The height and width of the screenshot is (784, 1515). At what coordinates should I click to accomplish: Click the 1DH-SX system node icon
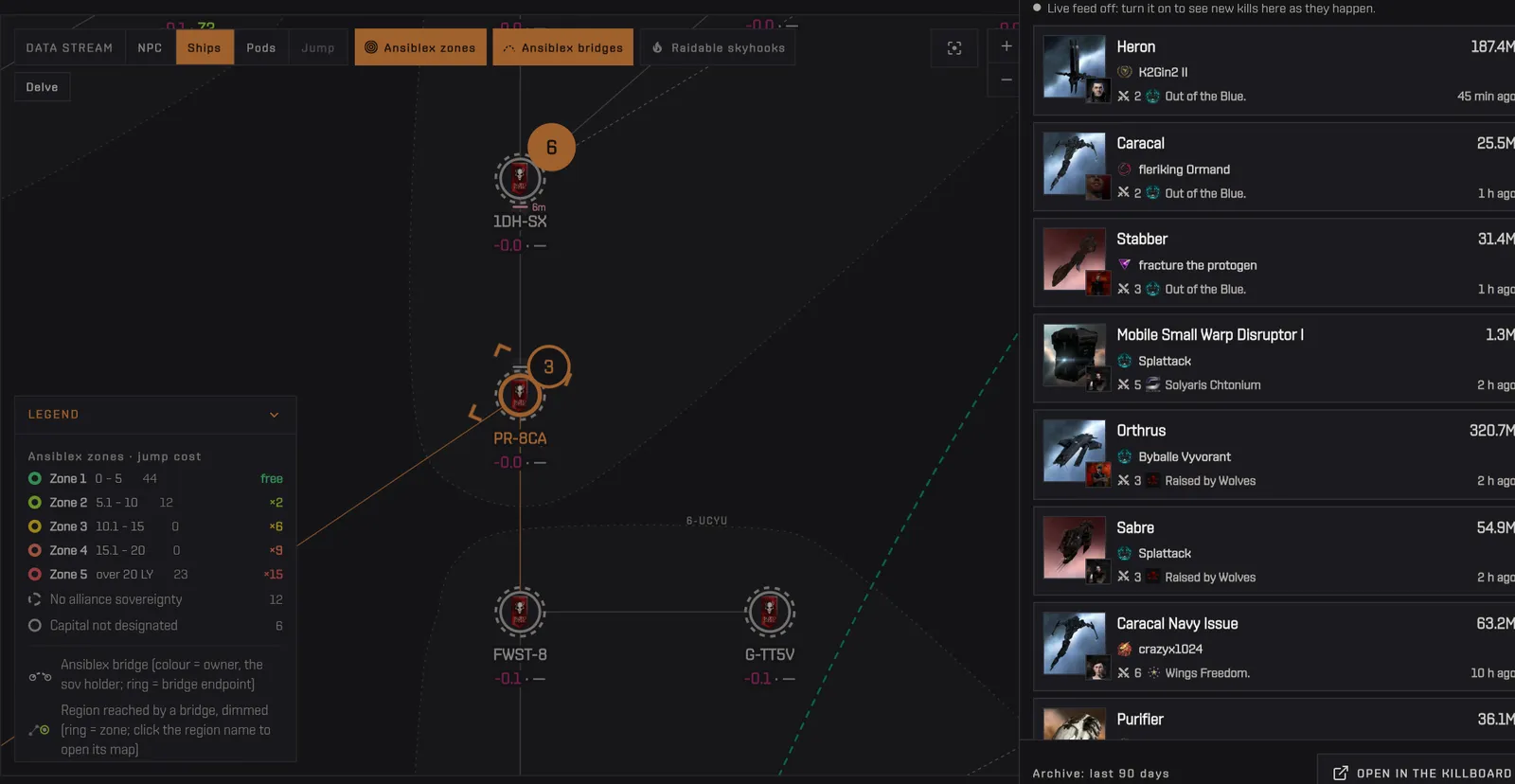tap(519, 179)
